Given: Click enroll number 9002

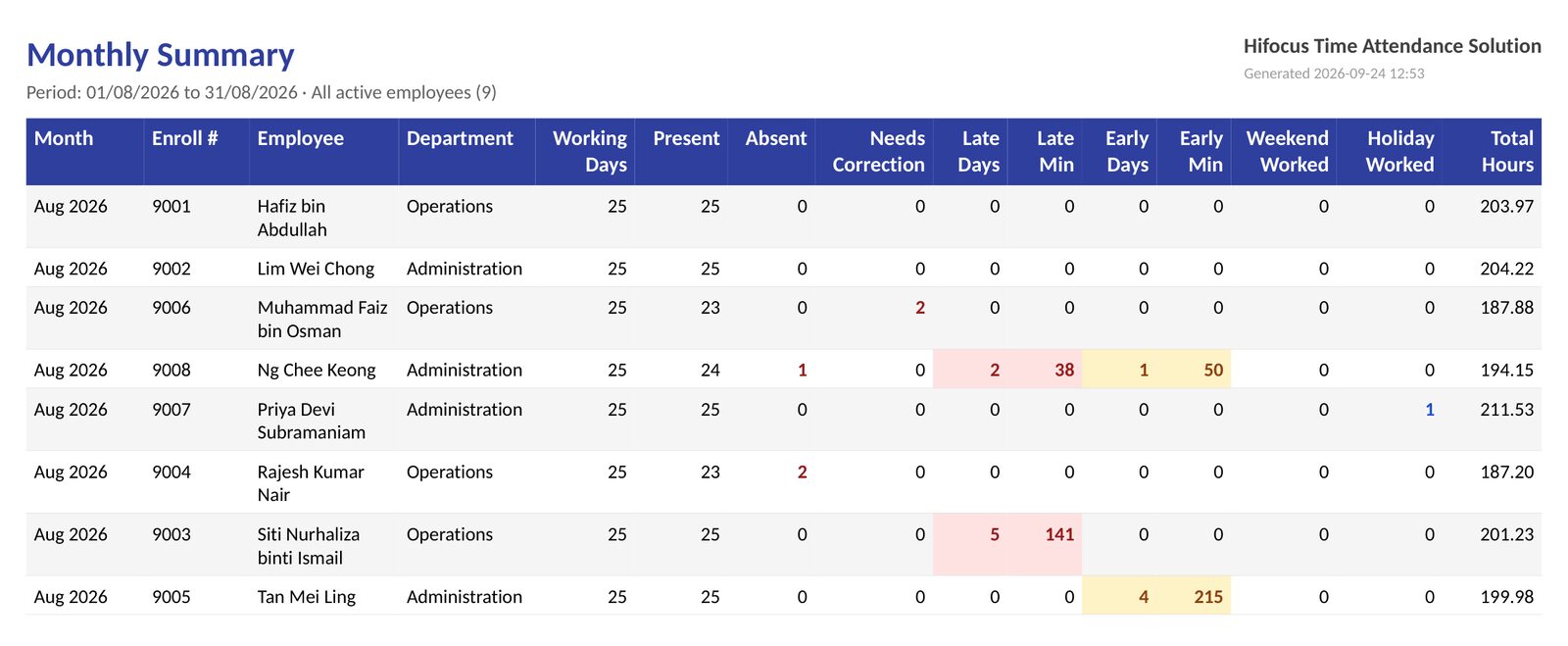Looking at the screenshot, I should click(x=171, y=269).
